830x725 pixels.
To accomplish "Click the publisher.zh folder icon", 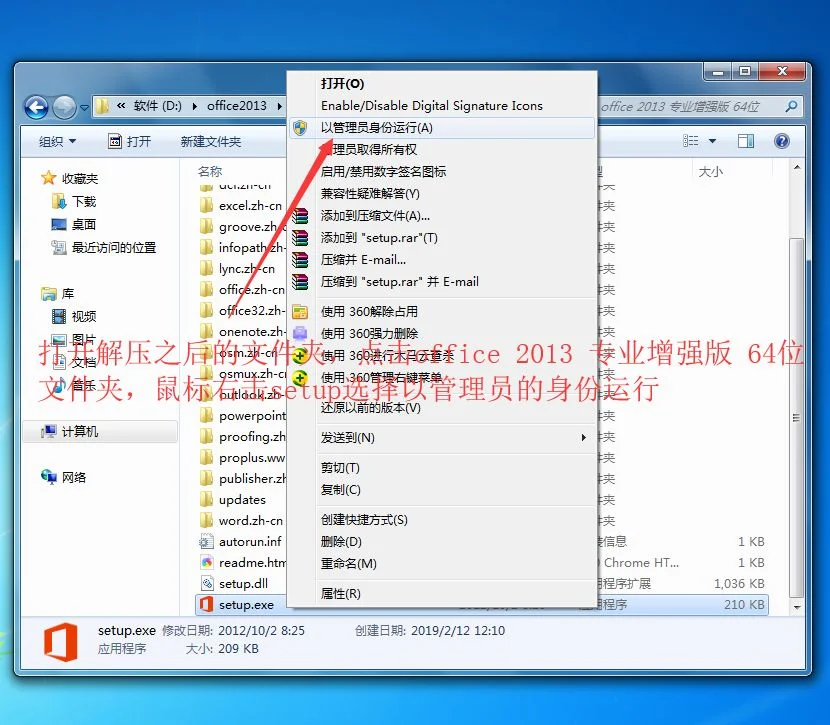I will (x=206, y=478).
